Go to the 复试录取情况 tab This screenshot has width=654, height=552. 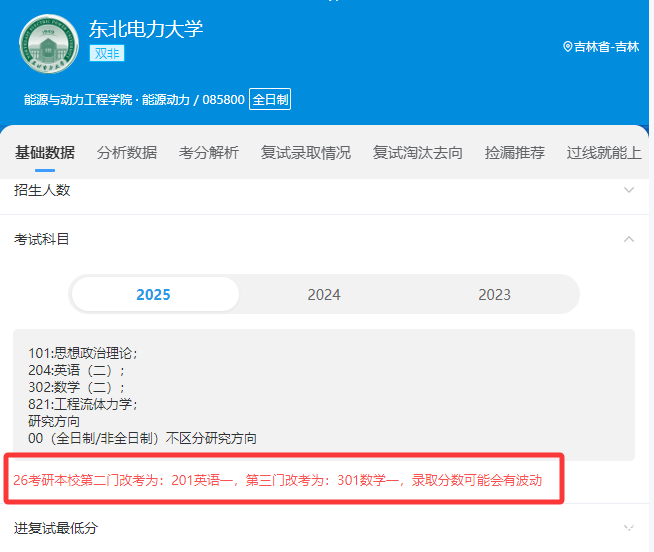click(x=306, y=153)
